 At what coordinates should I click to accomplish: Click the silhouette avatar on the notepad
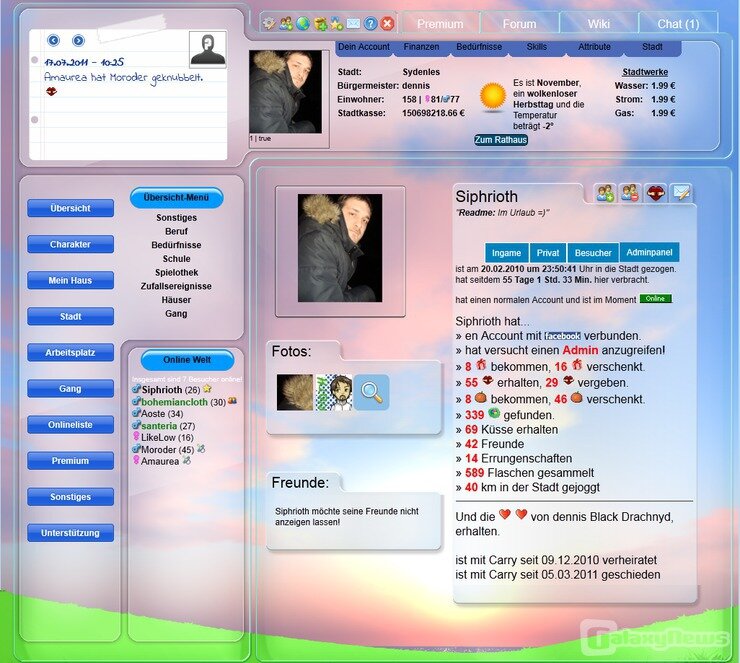(208, 50)
